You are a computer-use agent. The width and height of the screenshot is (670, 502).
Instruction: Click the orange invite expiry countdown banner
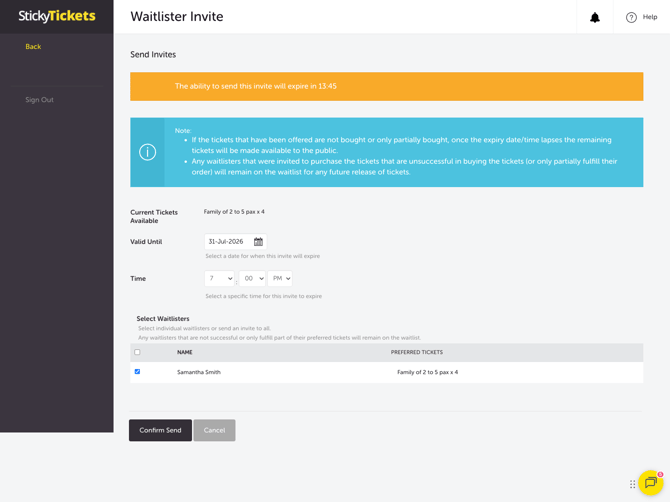pyautogui.click(x=387, y=86)
